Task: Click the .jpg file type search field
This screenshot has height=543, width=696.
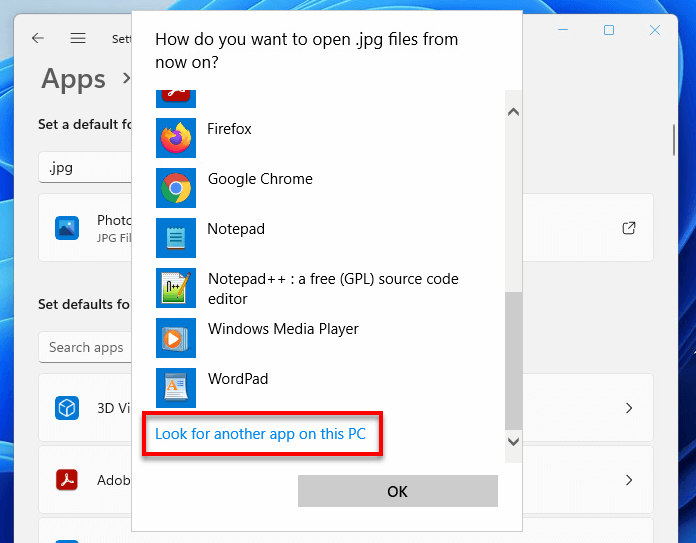Action: [85, 167]
